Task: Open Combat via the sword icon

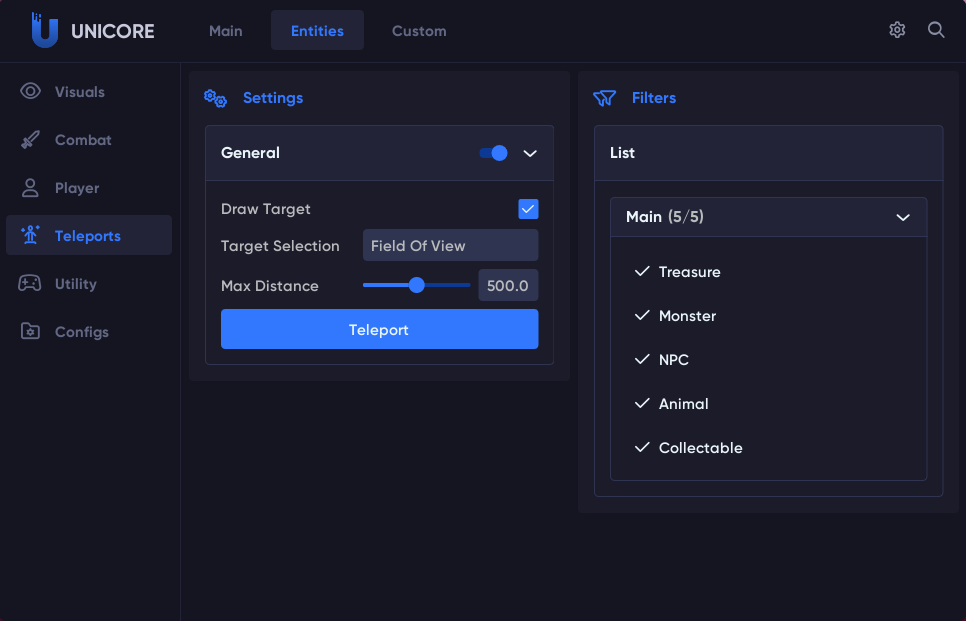Action: (x=30, y=140)
